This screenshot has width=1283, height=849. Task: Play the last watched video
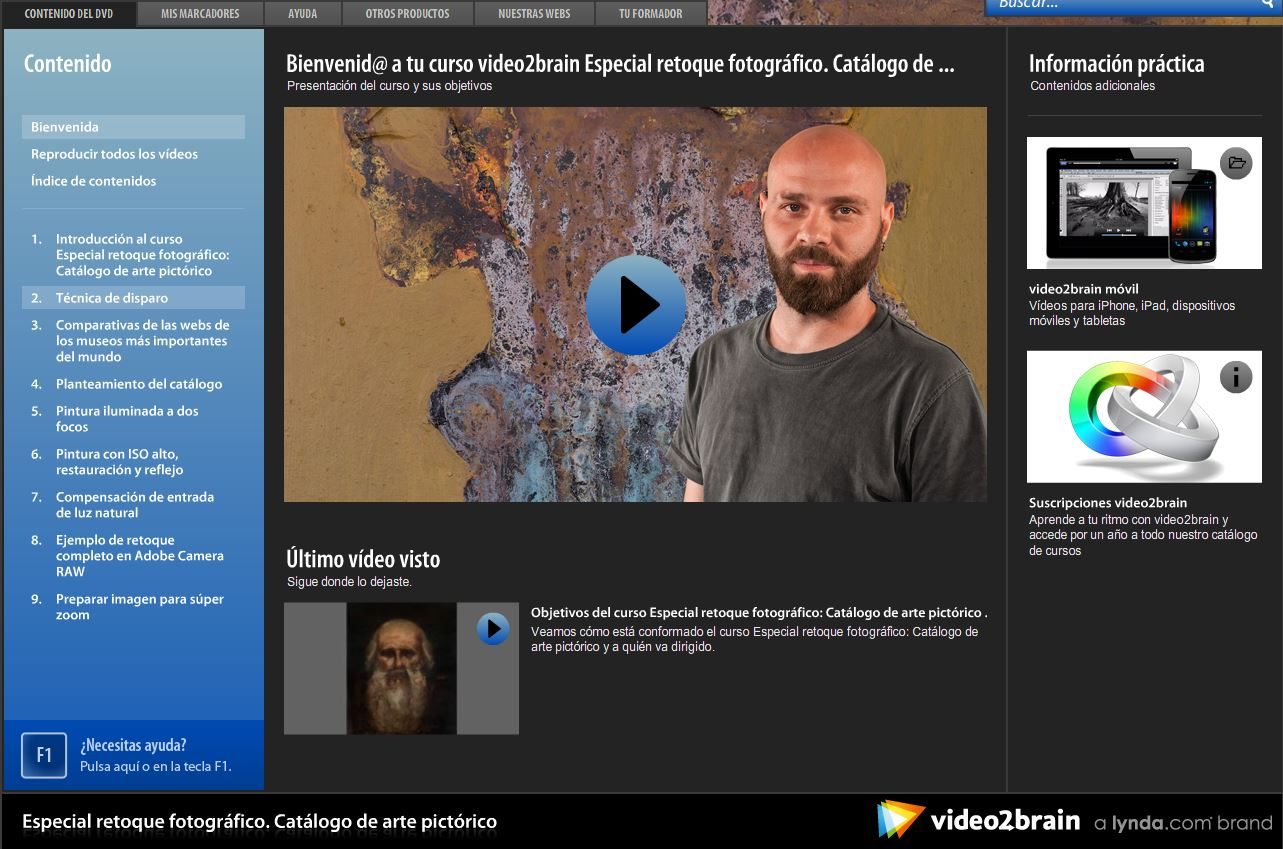[x=492, y=629]
